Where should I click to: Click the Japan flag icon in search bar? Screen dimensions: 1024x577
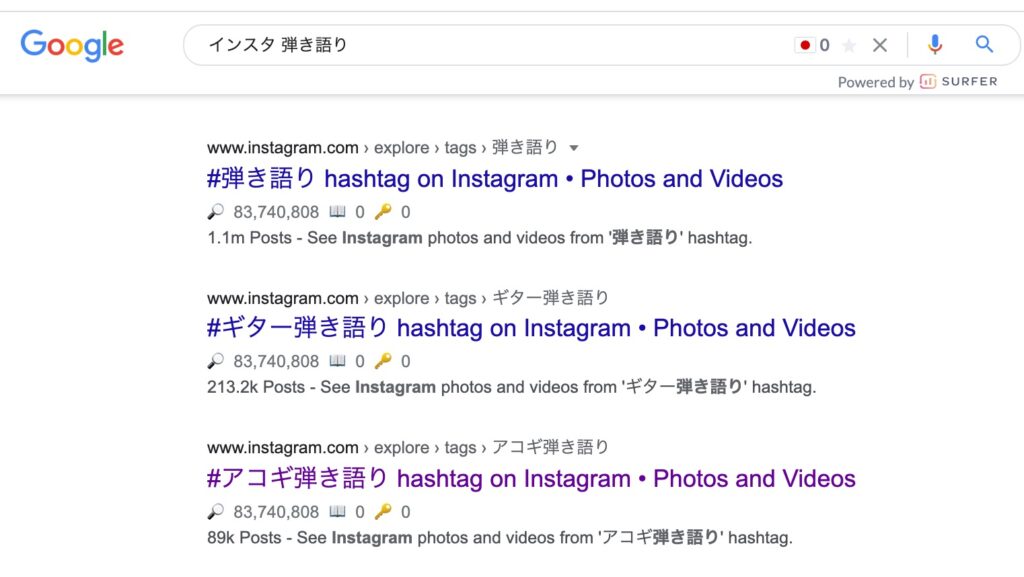805,45
